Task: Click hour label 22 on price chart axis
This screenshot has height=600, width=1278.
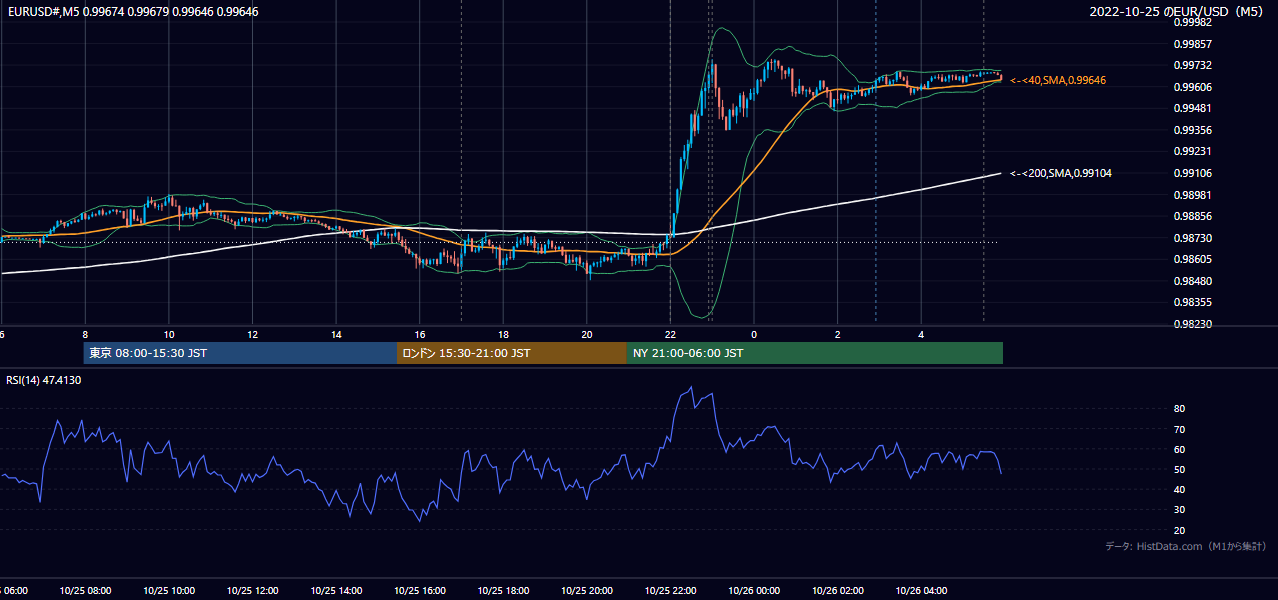Action: [x=670, y=334]
